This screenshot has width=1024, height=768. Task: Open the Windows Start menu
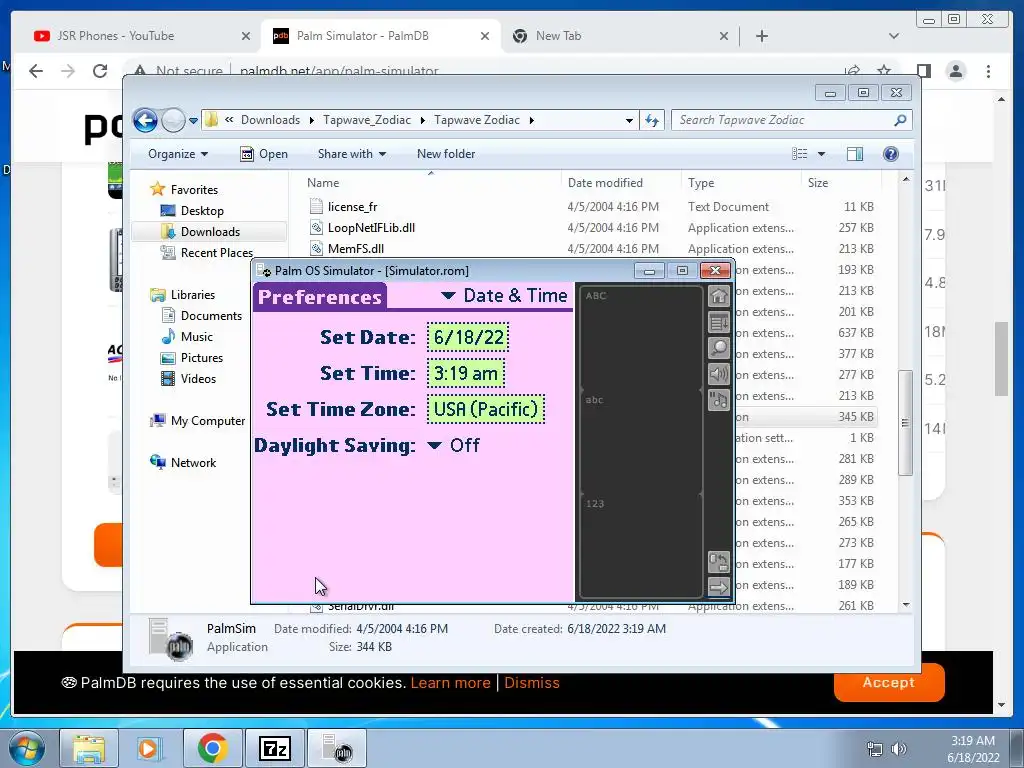coord(26,748)
